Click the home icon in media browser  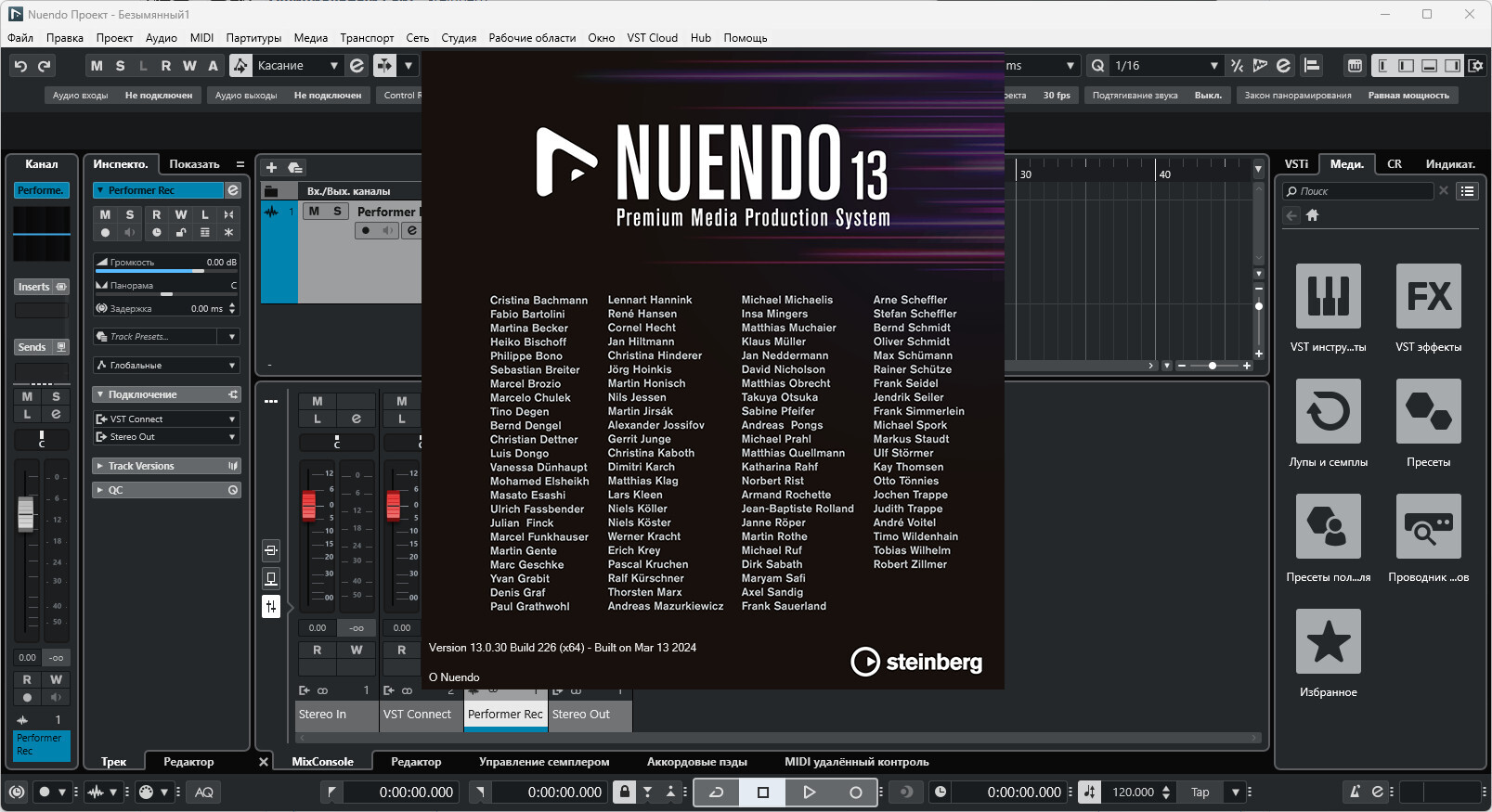coord(1312,215)
